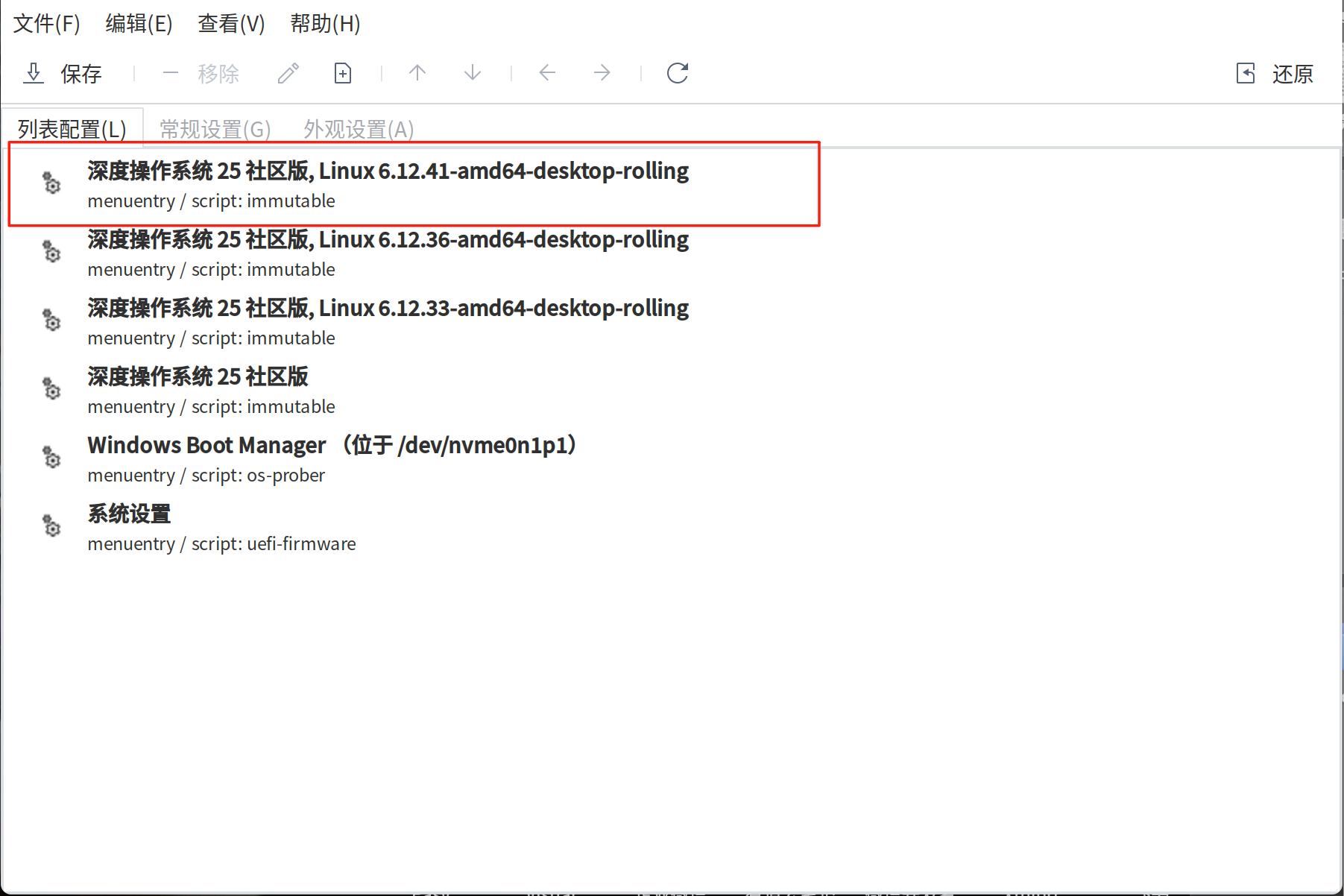Click the "script: os-prober" subtitle text

258,476
